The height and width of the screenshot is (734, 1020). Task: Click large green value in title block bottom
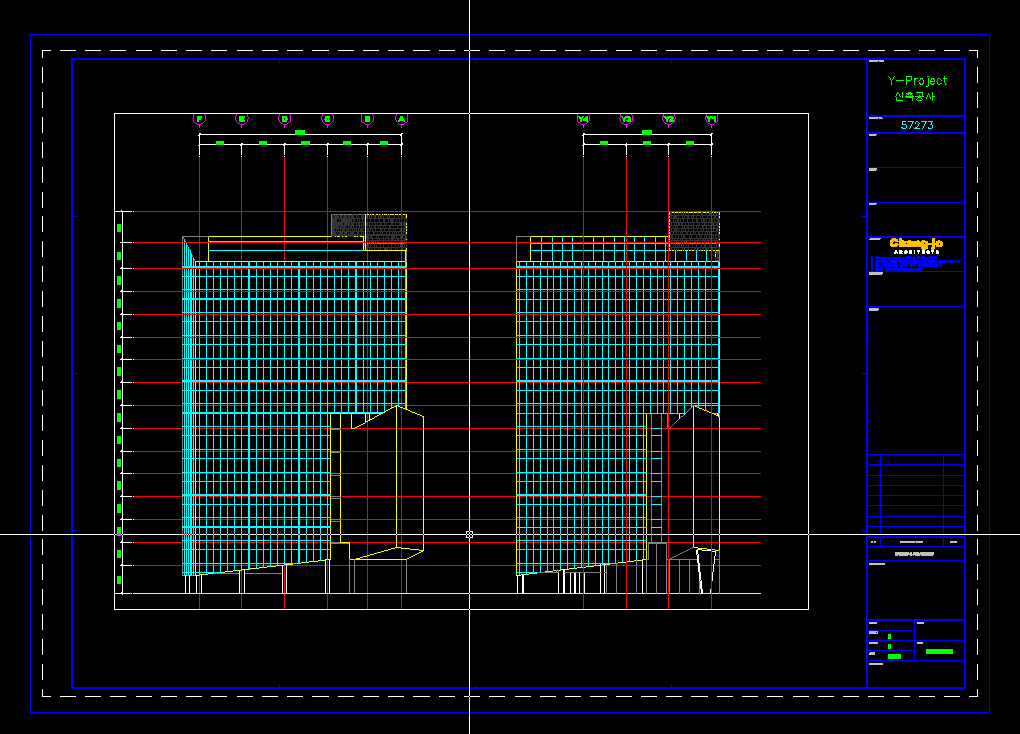coord(939,651)
